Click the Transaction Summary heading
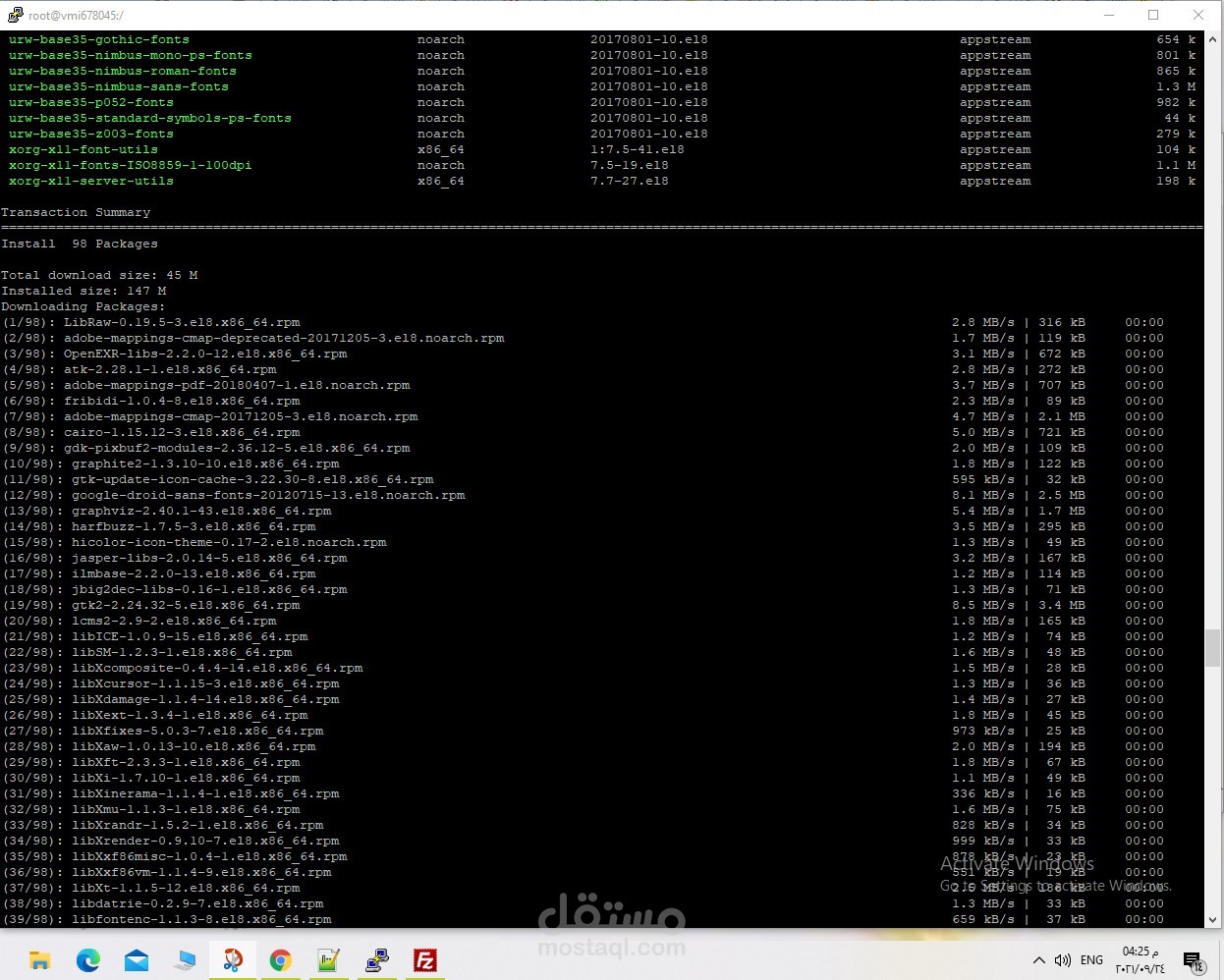 [76, 213]
